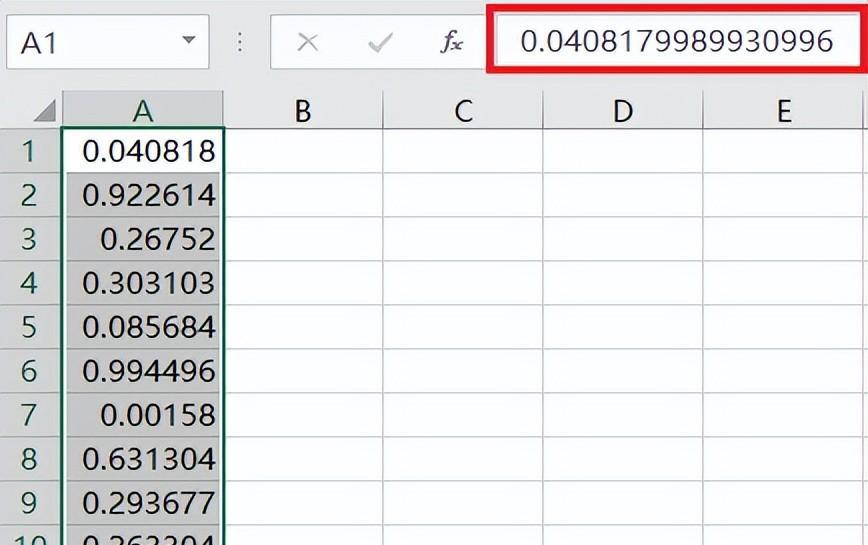Select row 6 header
The image size is (868, 545).
coord(29,371)
